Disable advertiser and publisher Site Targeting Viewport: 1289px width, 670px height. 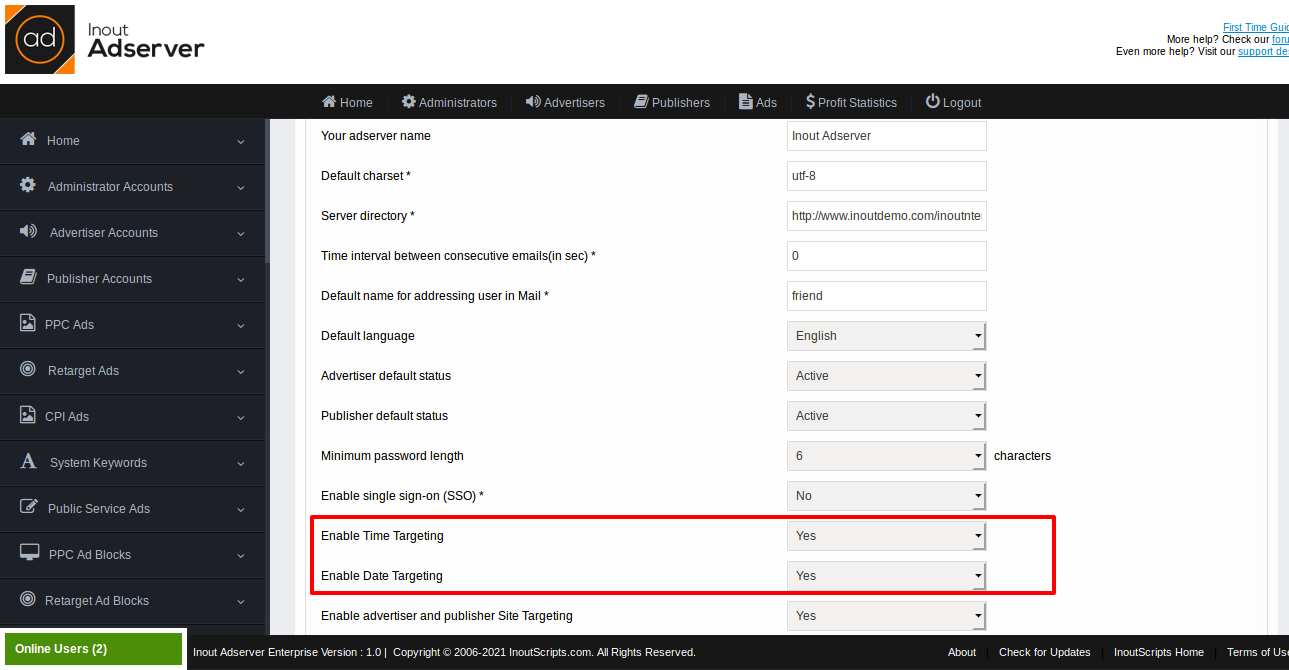coord(884,615)
